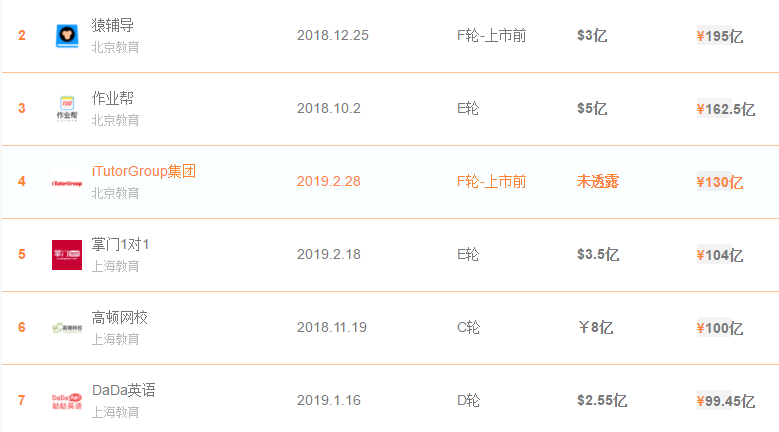
Task: Open the 猿辅导 company name link
Action: click(x=113, y=25)
